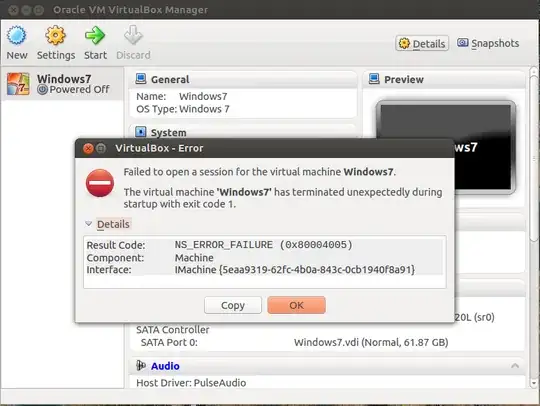Click the General section header
Screen dimensions: 540x406
click(243, 80)
